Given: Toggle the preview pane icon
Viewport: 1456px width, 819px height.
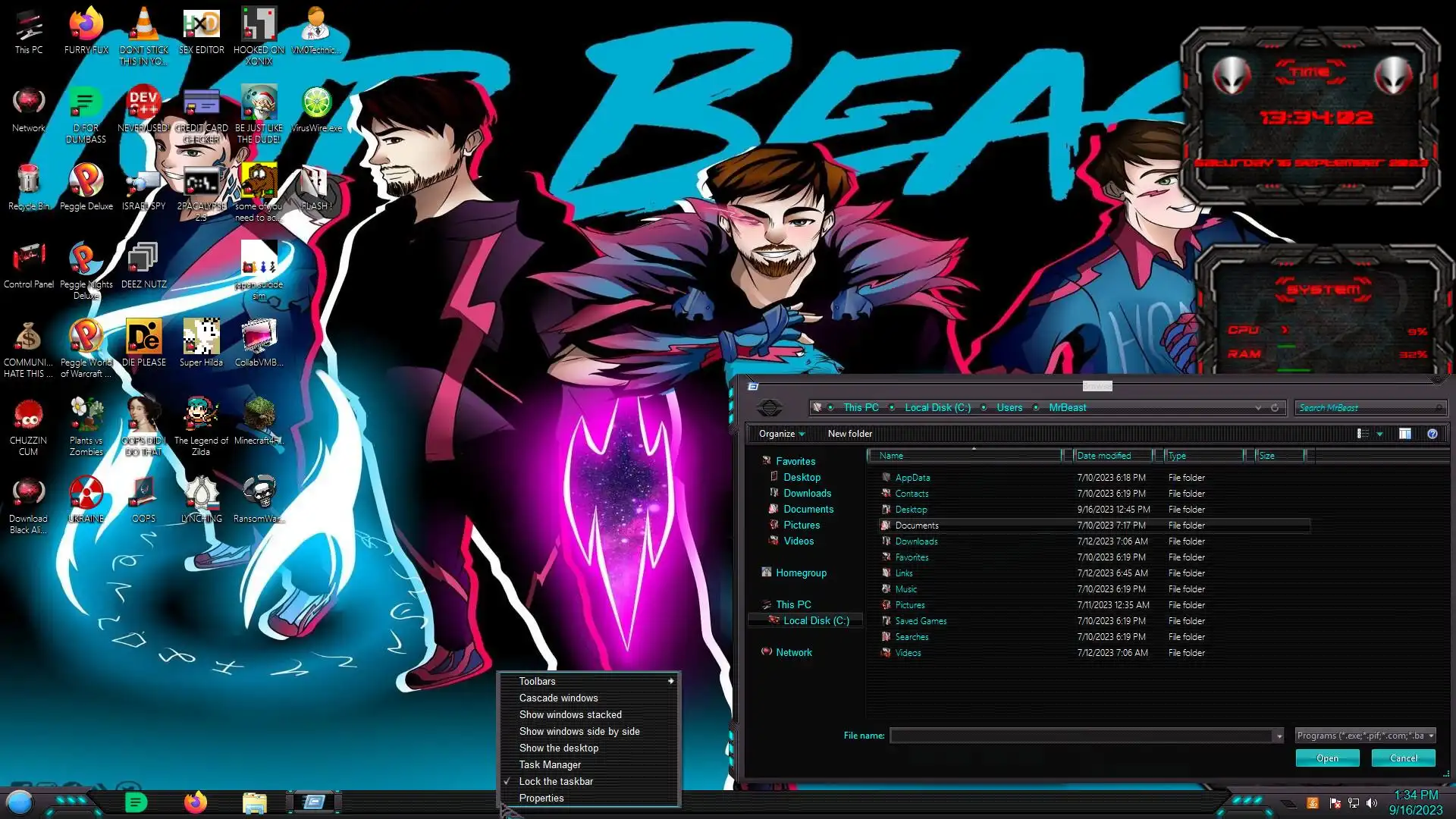Looking at the screenshot, I should [1404, 434].
